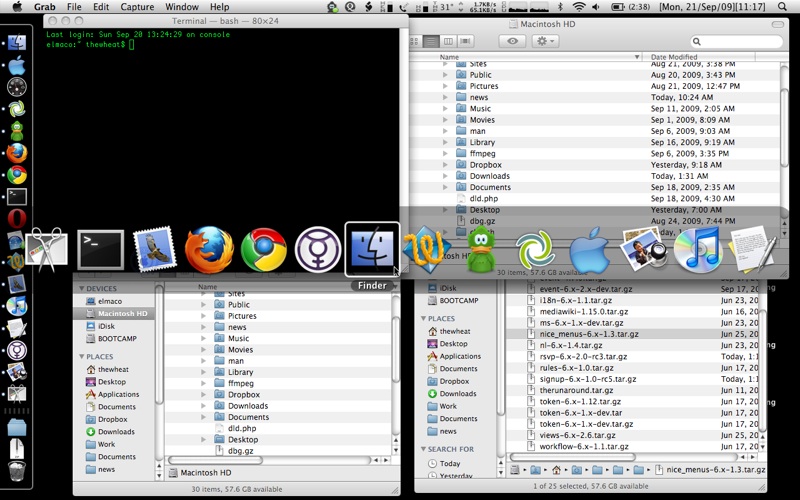Viewport: 800px width, 500px height.
Task: Click BOOTCAMP in bottom-right window sidebar
Action: pyautogui.click(x=458, y=300)
